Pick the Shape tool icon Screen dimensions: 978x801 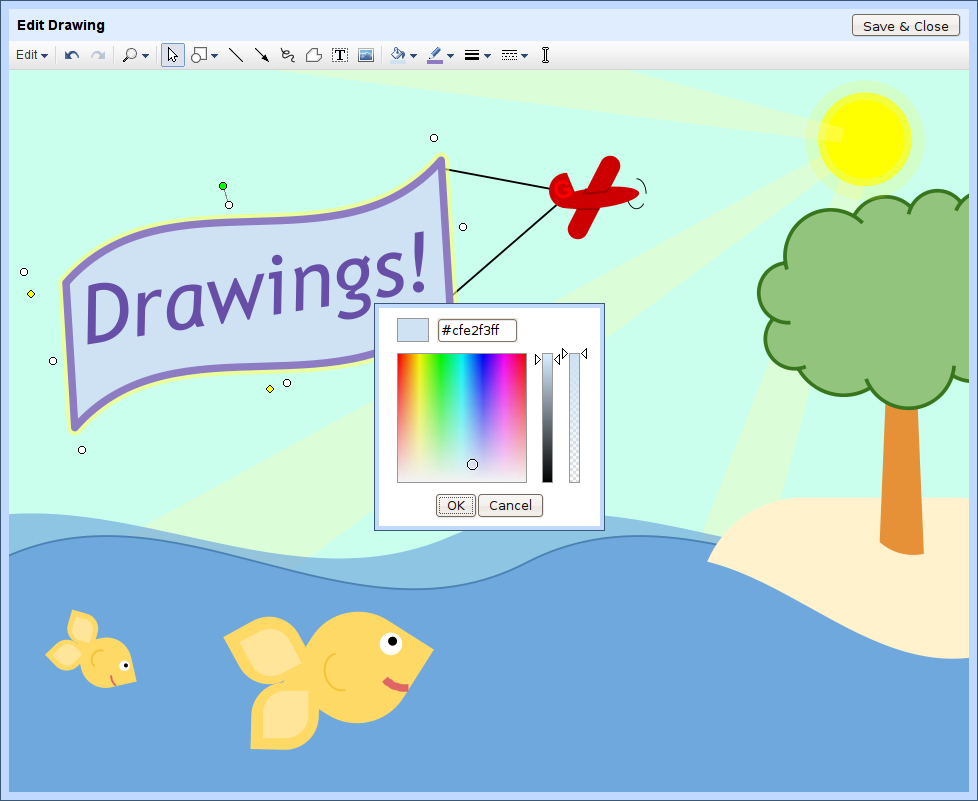[199, 55]
